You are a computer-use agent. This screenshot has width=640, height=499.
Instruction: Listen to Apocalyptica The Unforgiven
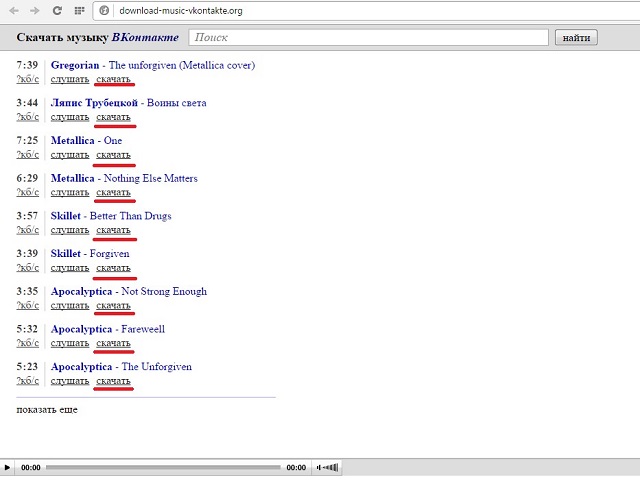coord(70,381)
